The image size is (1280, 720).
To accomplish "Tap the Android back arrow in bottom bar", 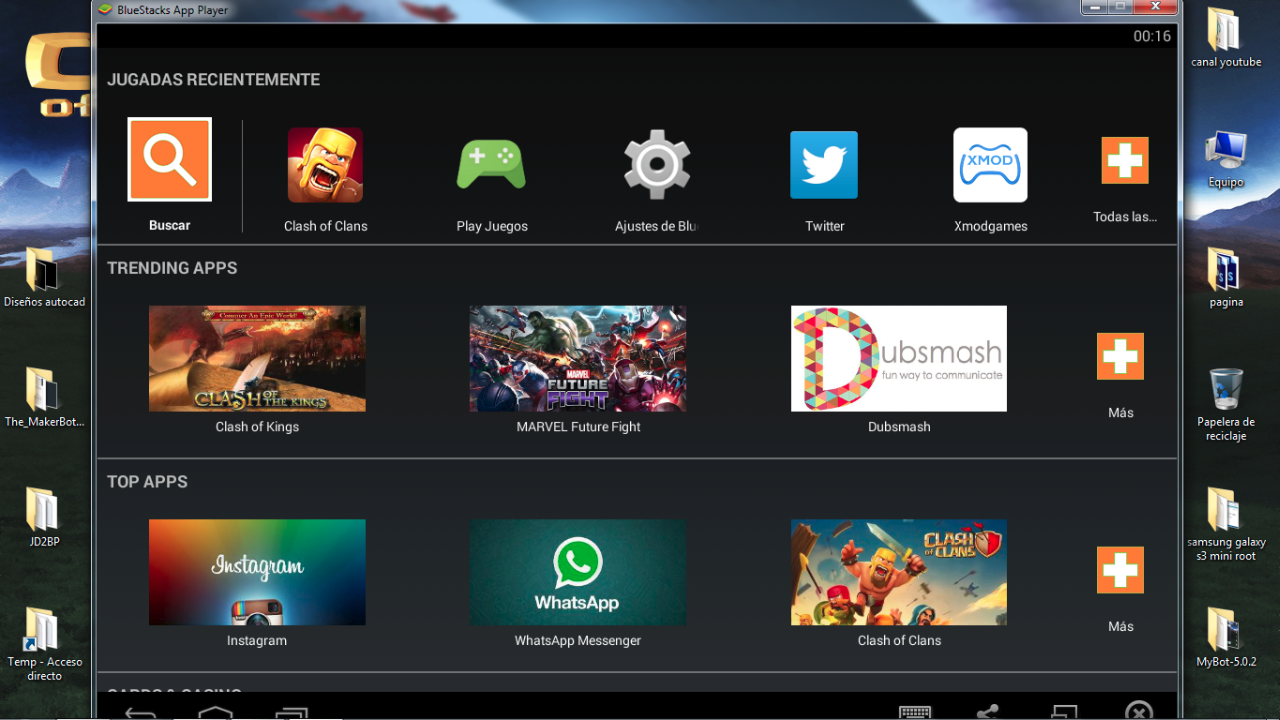I will [140, 712].
